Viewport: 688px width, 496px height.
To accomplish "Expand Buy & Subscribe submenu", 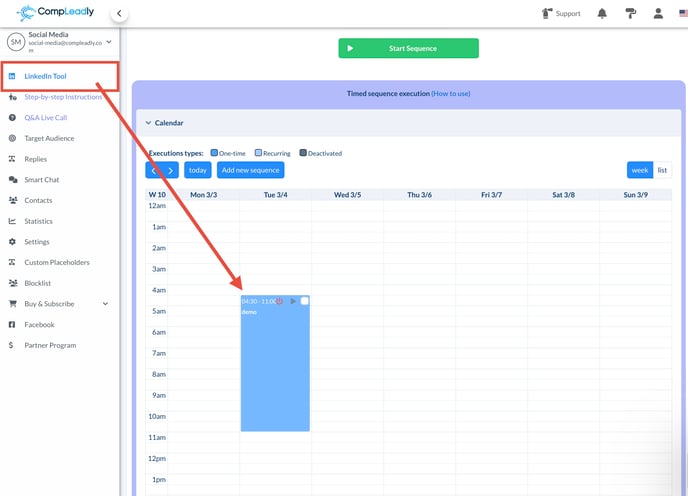I will pos(105,304).
